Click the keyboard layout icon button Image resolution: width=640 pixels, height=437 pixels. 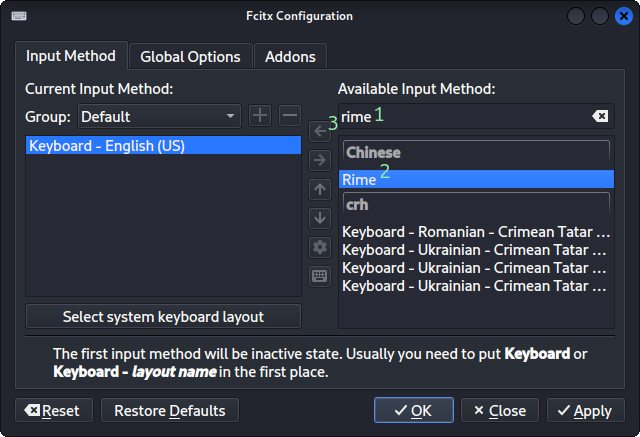[320, 276]
